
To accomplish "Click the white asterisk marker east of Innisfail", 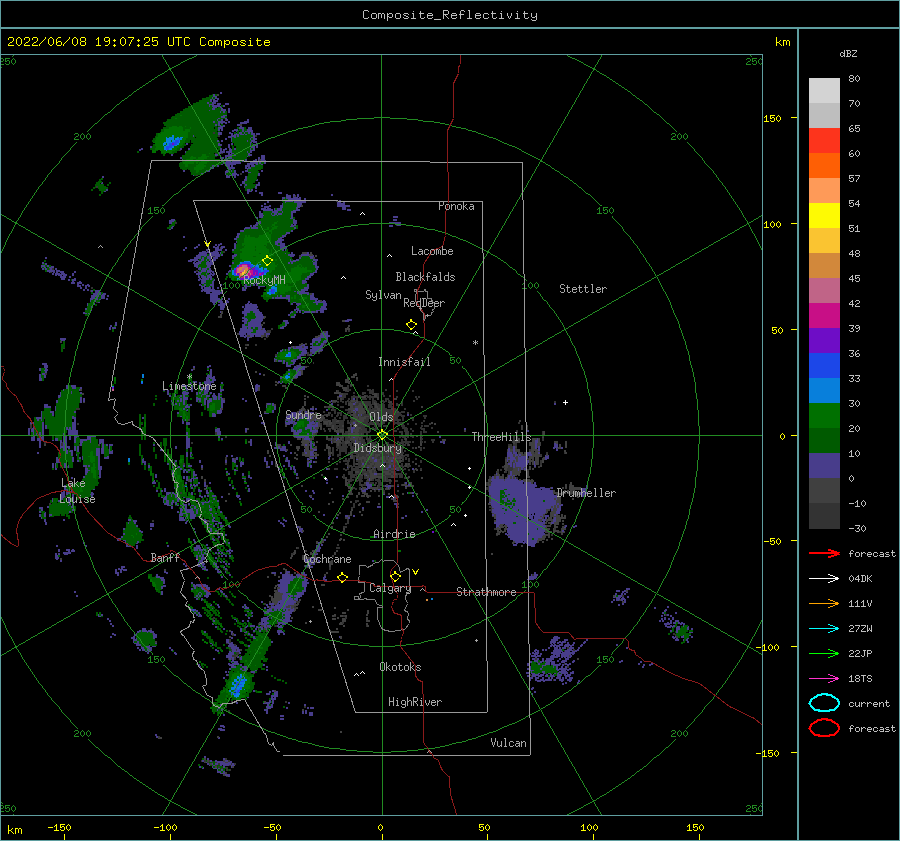I will point(475,343).
